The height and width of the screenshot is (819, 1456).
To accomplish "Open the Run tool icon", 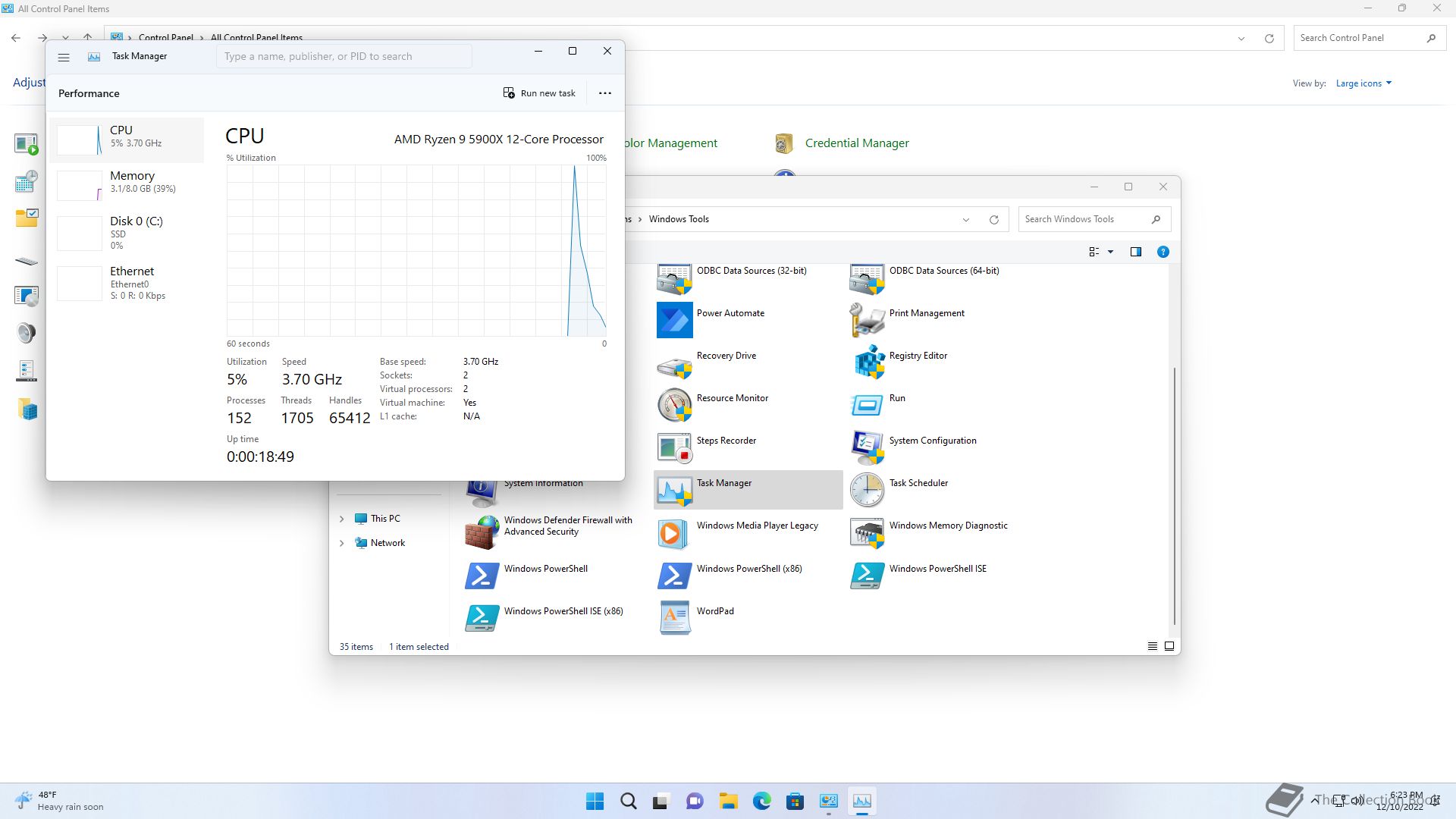I will coord(867,405).
